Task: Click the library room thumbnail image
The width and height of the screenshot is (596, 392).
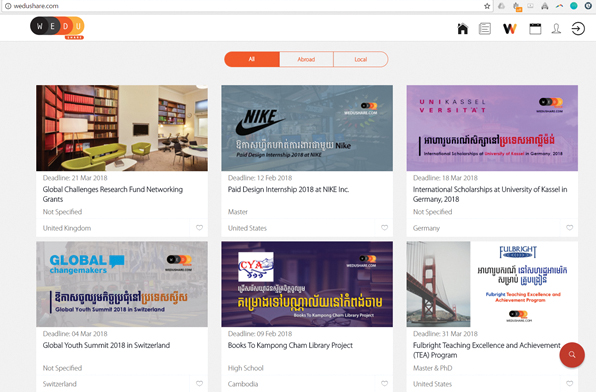Action: point(122,128)
